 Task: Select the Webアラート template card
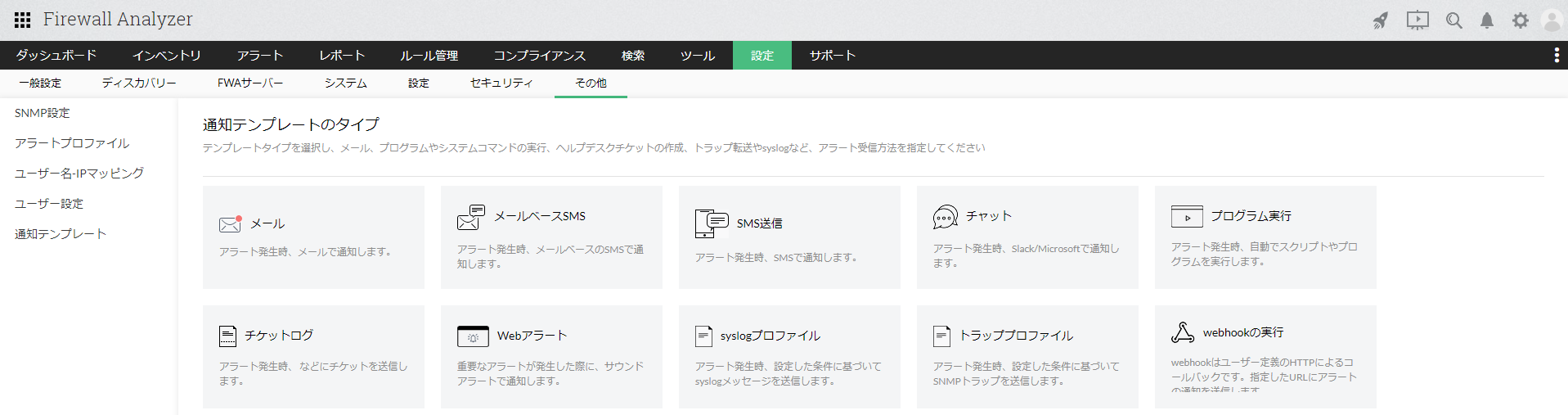coord(550,357)
